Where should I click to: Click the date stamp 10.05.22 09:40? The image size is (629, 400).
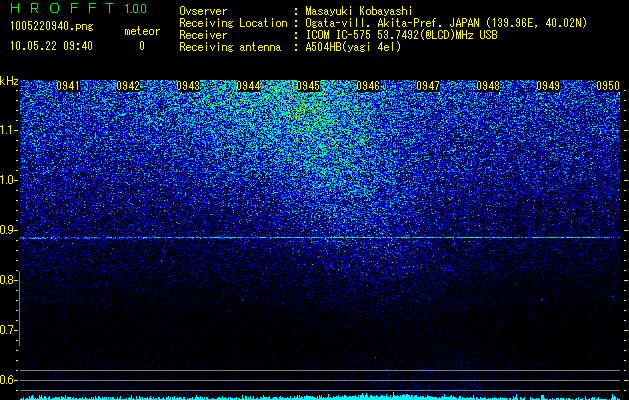pos(51,46)
